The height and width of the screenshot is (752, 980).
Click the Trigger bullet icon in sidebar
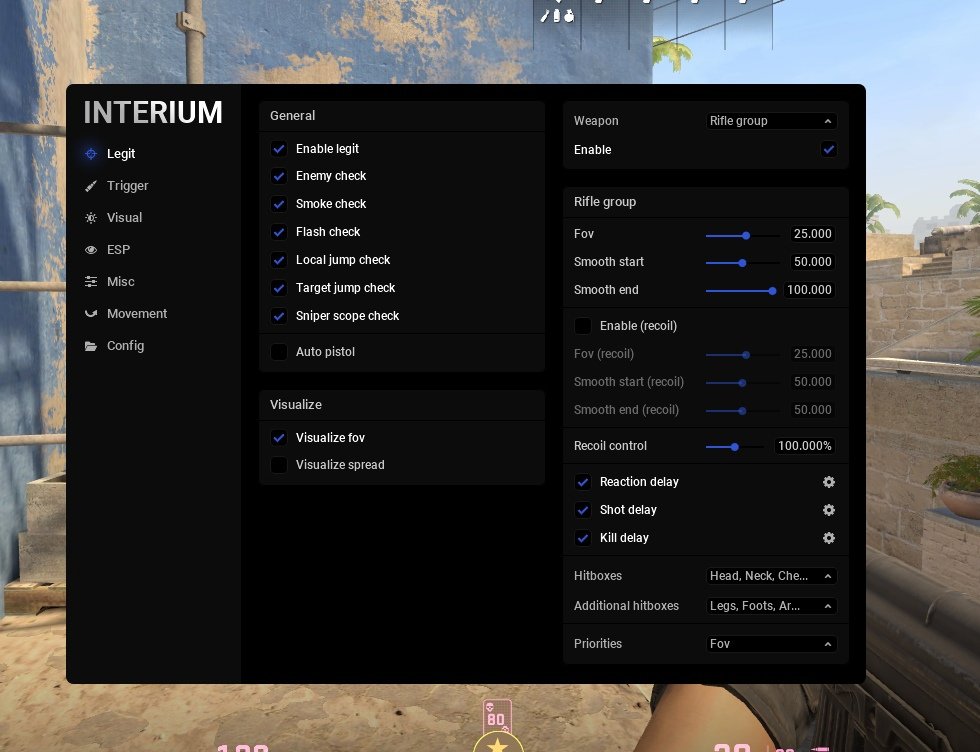91,186
